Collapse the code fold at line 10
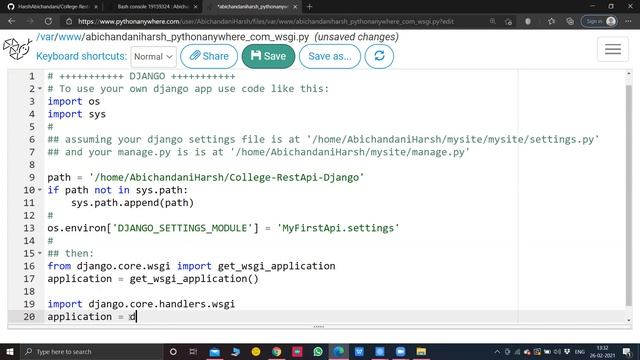The image size is (640, 360). [40, 190]
